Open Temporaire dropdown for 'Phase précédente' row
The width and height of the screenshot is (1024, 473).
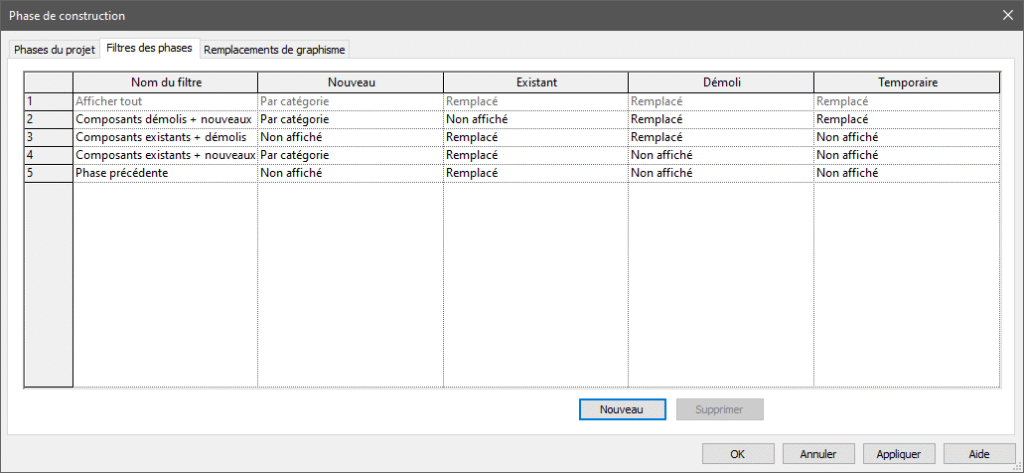[906, 173]
